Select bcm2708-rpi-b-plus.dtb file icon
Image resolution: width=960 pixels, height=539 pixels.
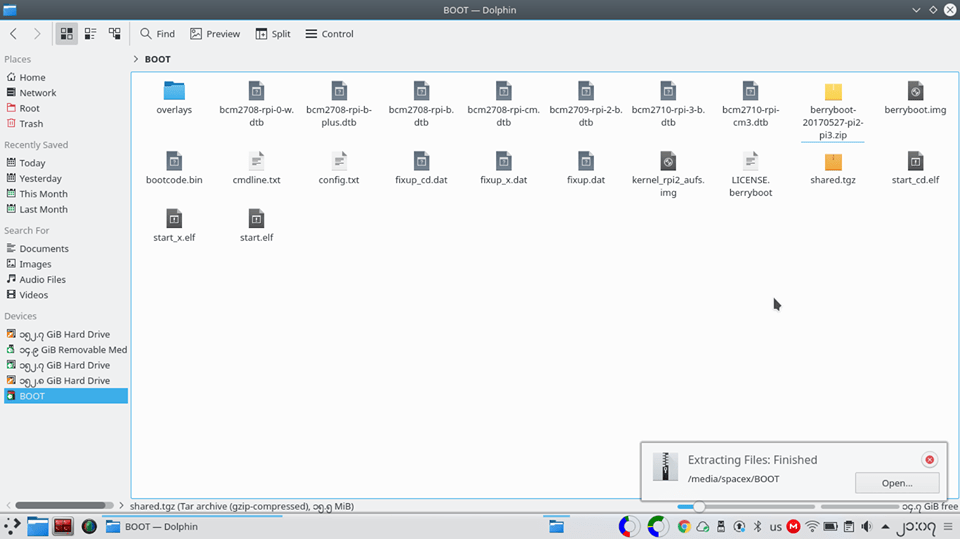click(x=339, y=91)
